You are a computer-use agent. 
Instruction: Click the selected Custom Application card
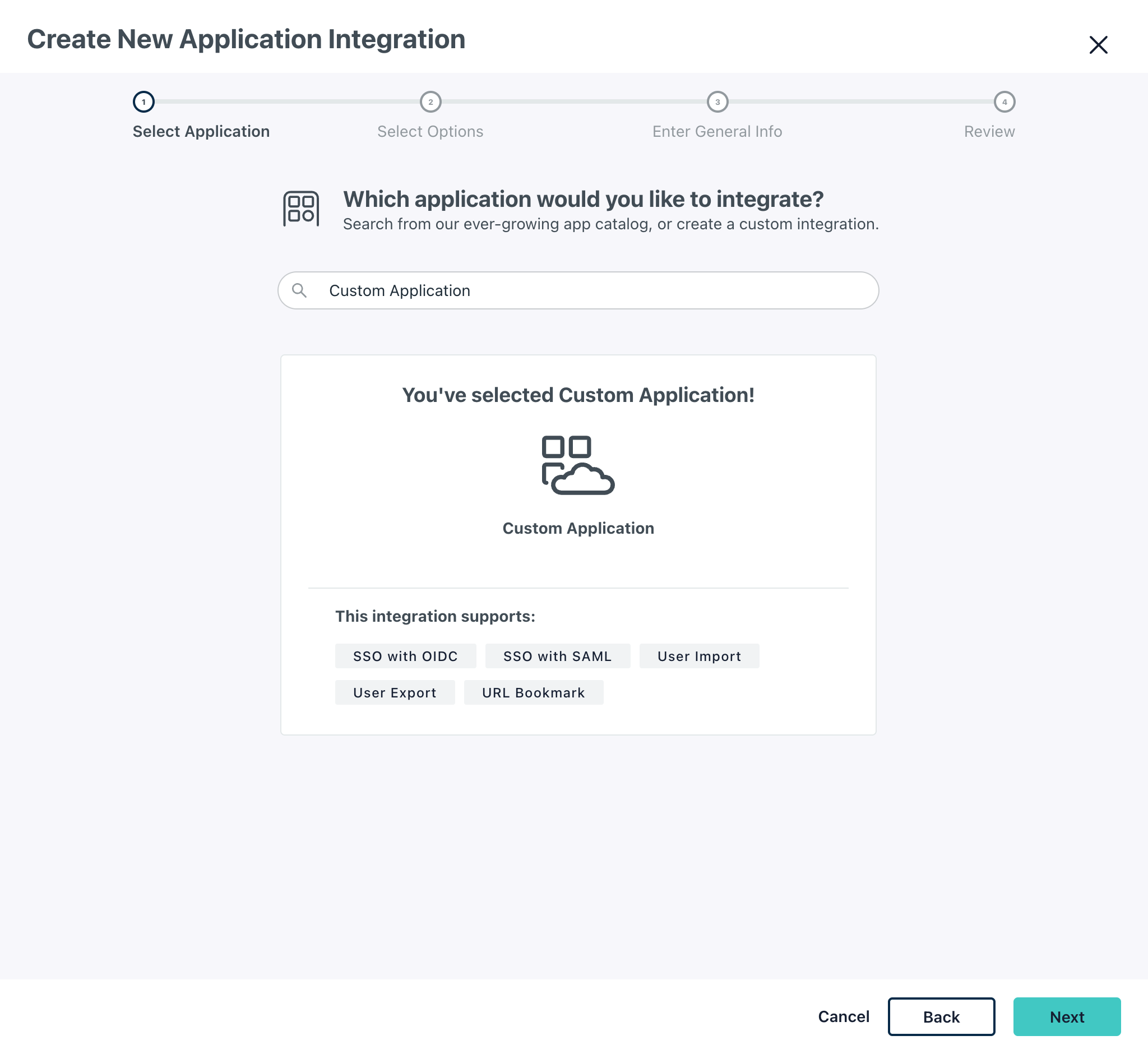pos(578,542)
